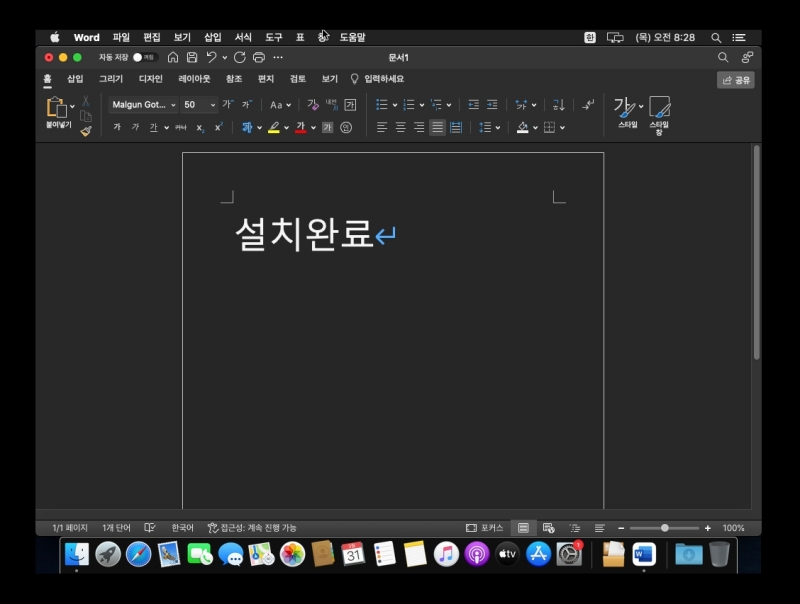The height and width of the screenshot is (604, 800).
Task: Click the increase indent icon
Action: (x=491, y=104)
